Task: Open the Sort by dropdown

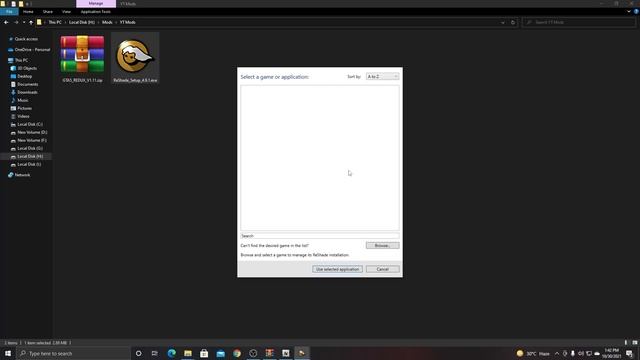Action: [382, 76]
